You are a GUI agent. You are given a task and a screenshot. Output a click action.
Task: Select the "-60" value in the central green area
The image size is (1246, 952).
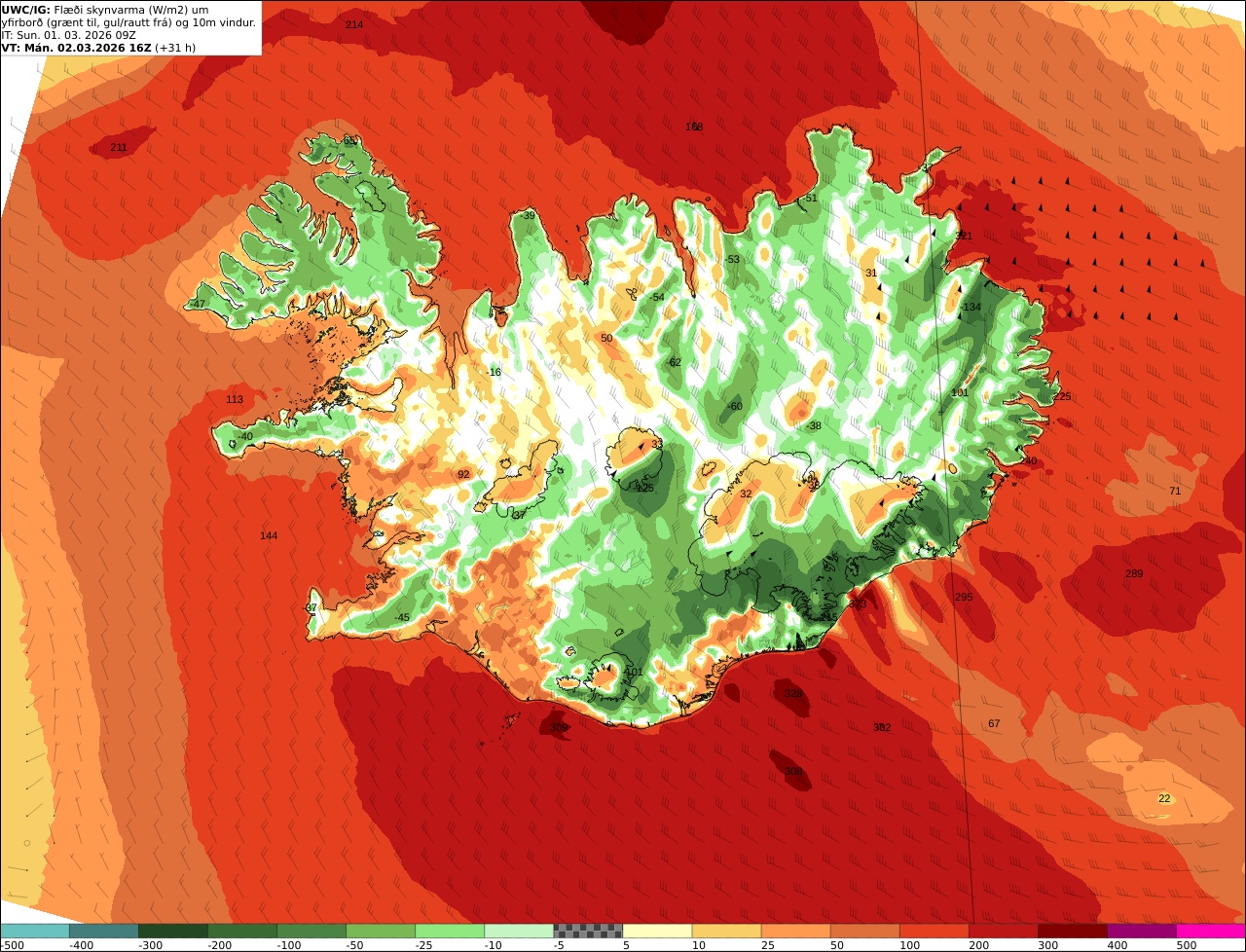tap(734, 407)
